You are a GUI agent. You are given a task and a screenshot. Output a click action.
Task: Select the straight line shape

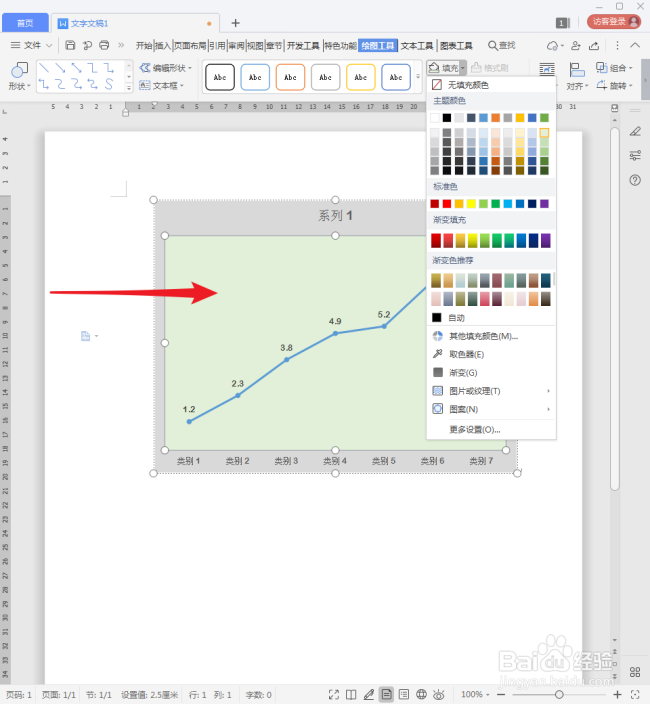point(44,68)
